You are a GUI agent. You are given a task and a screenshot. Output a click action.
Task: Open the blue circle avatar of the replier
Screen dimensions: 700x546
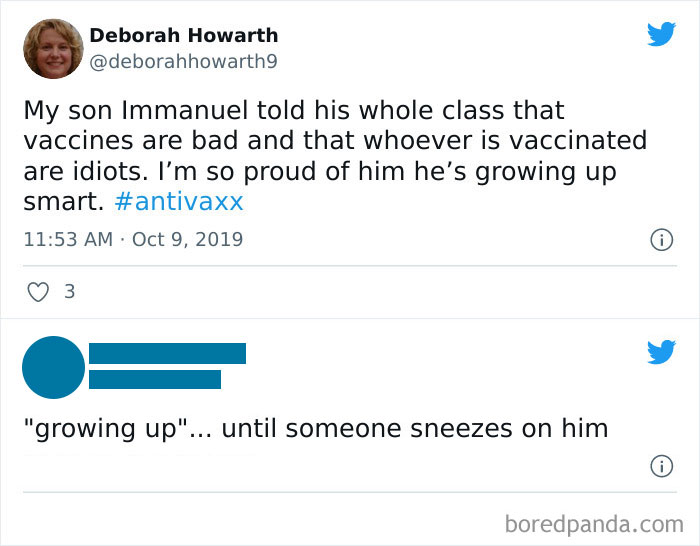tap(53, 367)
